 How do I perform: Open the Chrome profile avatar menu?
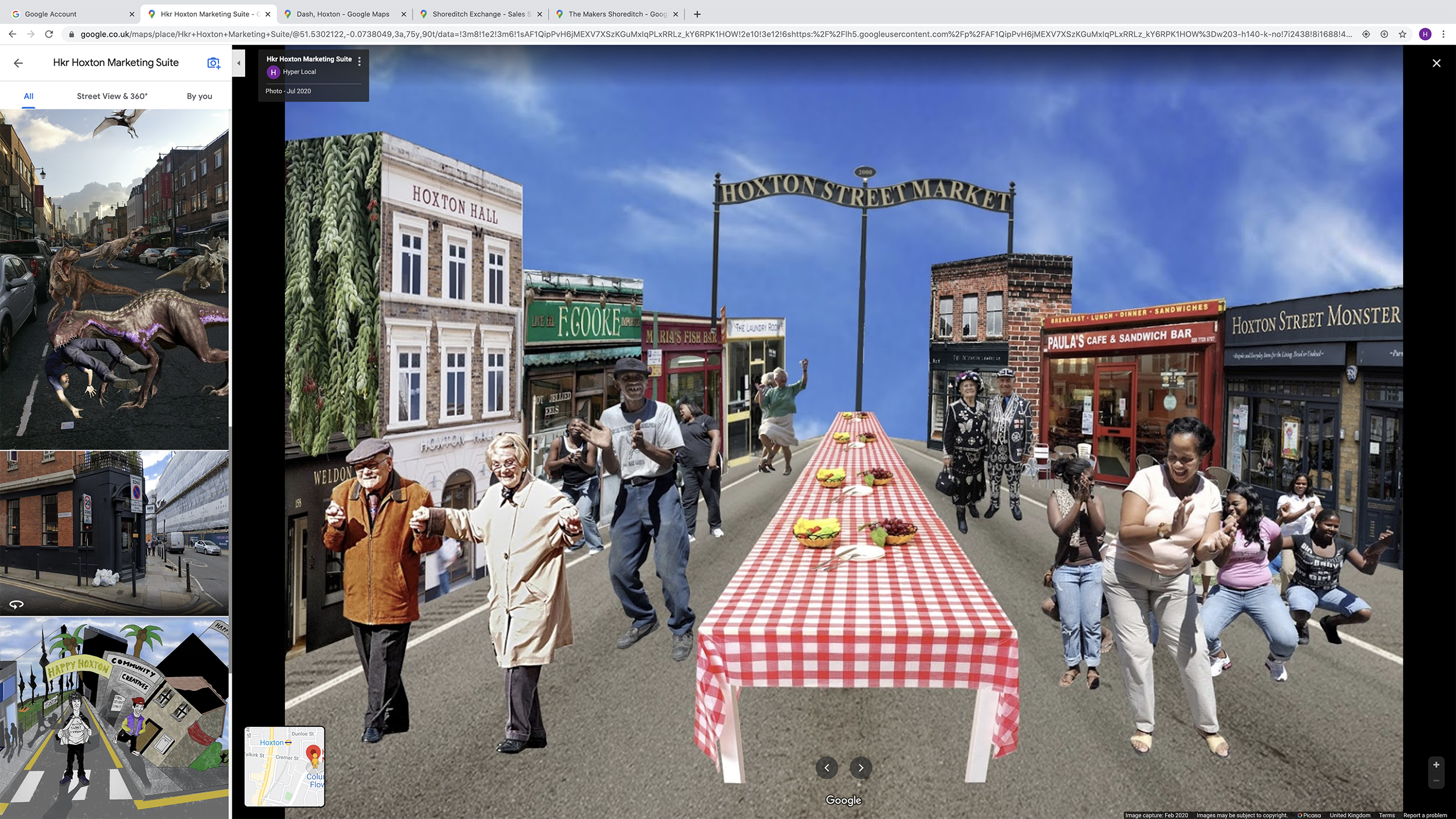tap(1425, 34)
